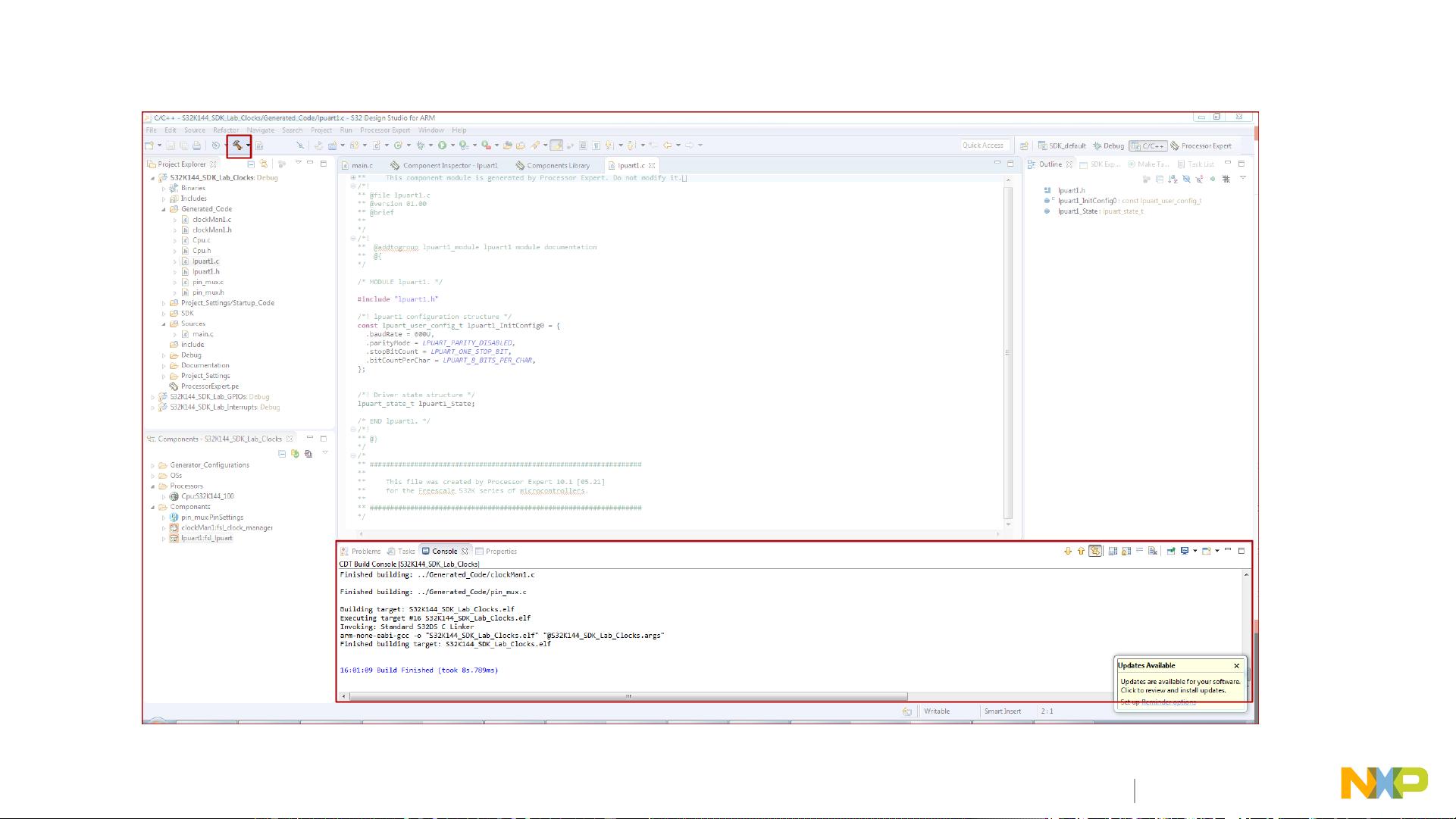Expand Generator_Configurations node
Screen dimensions: 1456x819
pos(153,465)
